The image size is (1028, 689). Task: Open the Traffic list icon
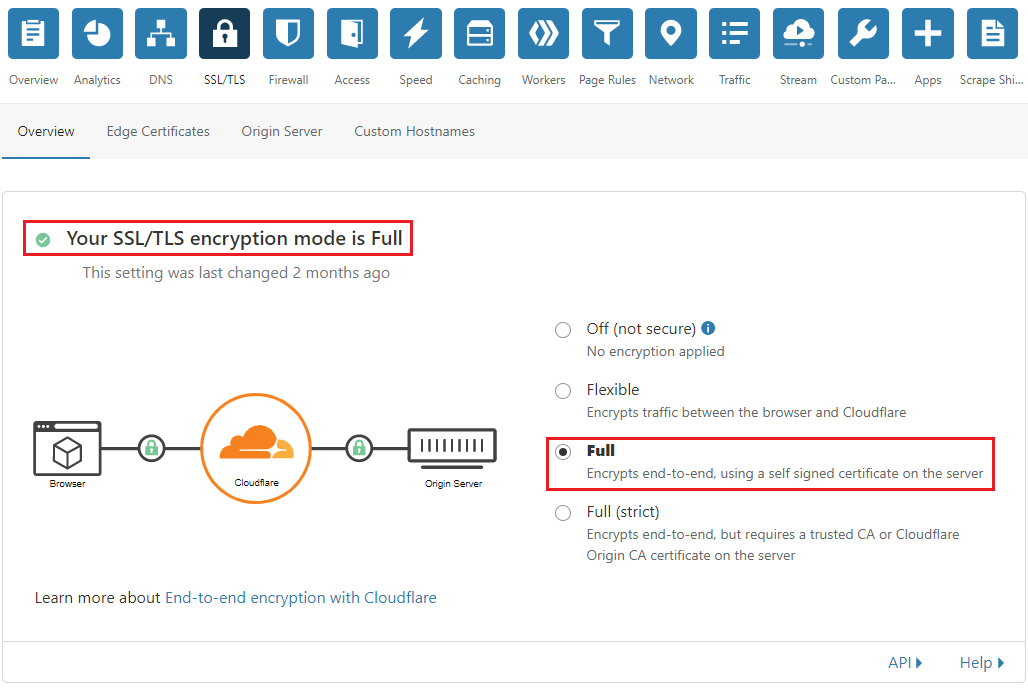tap(734, 33)
